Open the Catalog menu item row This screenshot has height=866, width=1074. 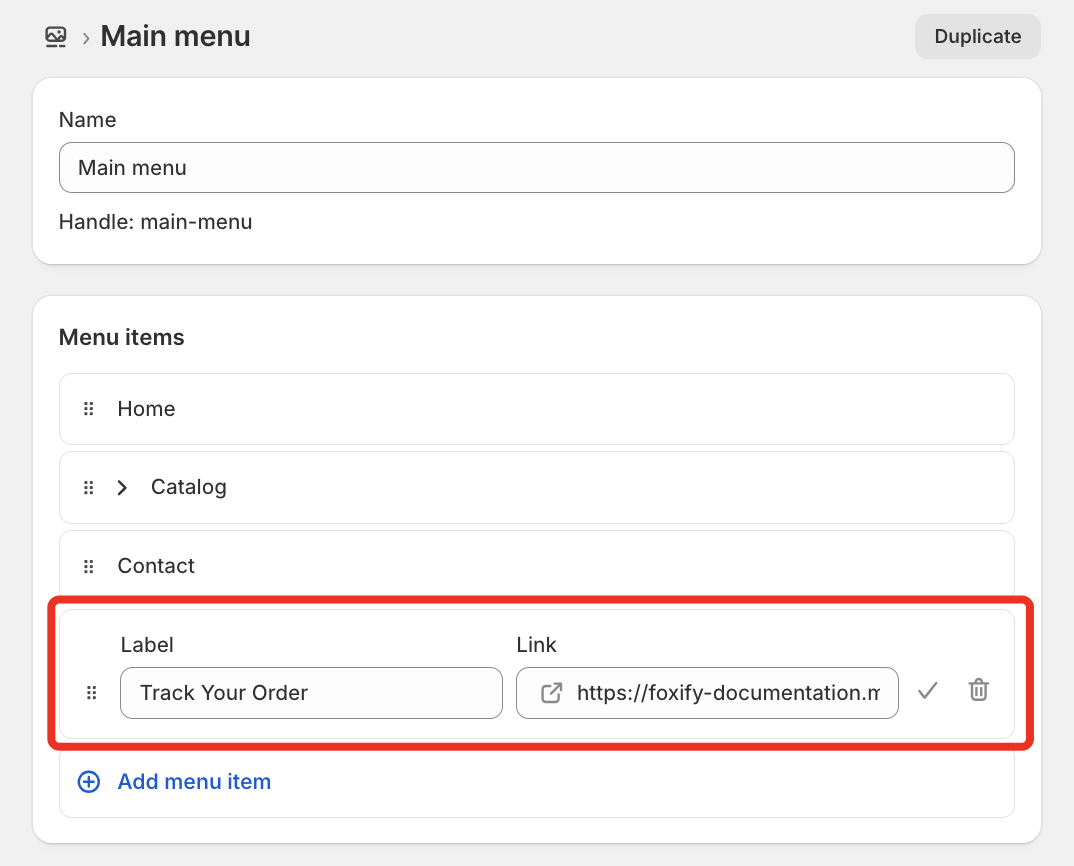[x=536, y=487]
